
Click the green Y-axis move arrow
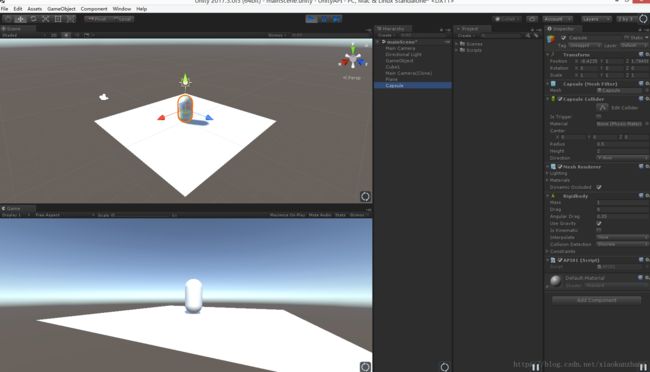[x=185, y=78]
